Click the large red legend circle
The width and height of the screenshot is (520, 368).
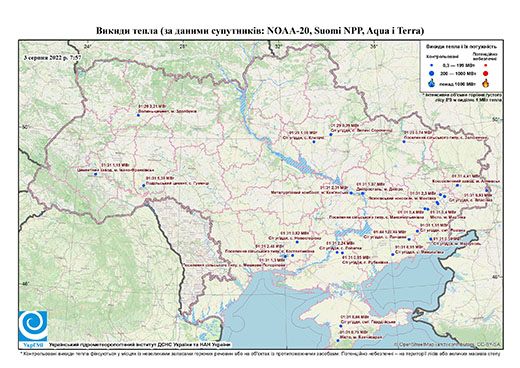click(486, 74)
